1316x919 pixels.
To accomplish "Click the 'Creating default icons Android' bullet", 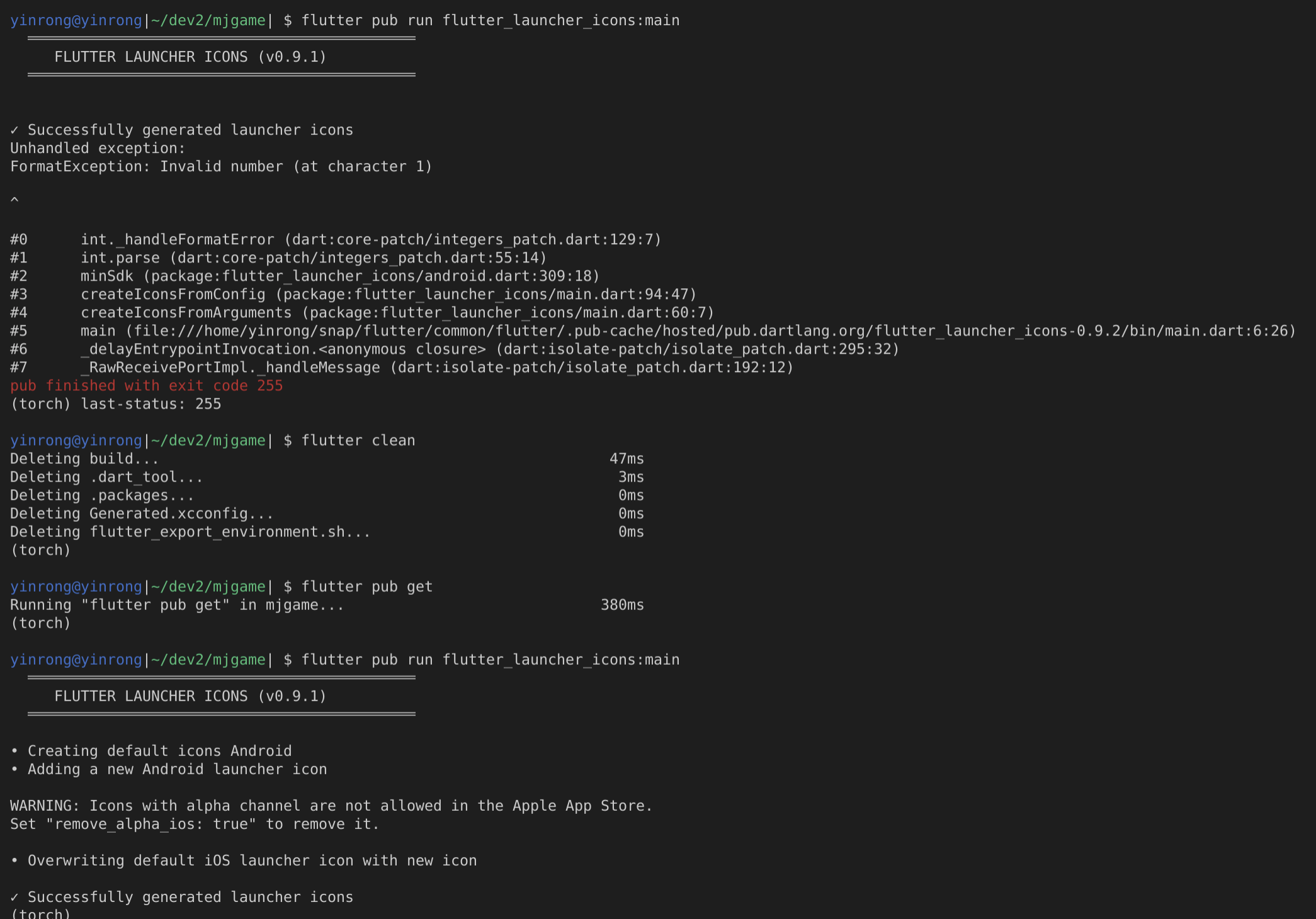I will [x=159, y=750].
